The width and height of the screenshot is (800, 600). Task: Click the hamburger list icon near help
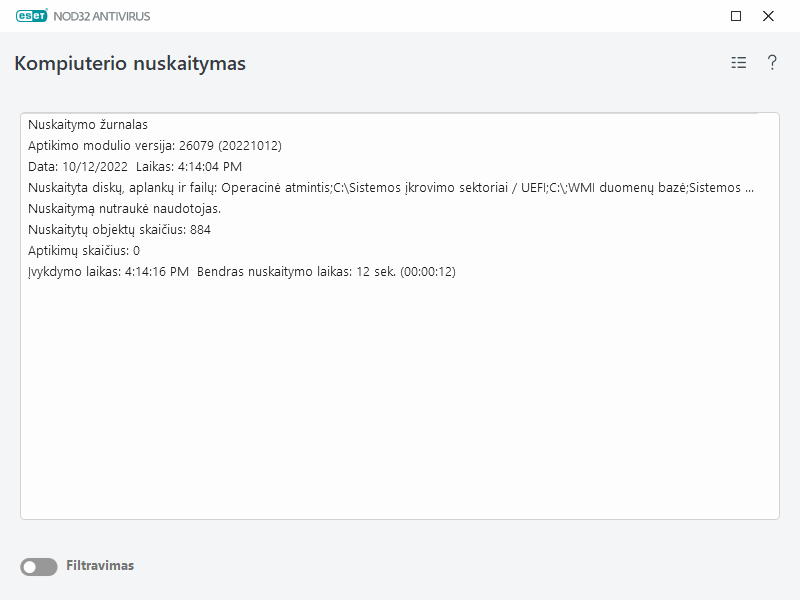(737, 62)
